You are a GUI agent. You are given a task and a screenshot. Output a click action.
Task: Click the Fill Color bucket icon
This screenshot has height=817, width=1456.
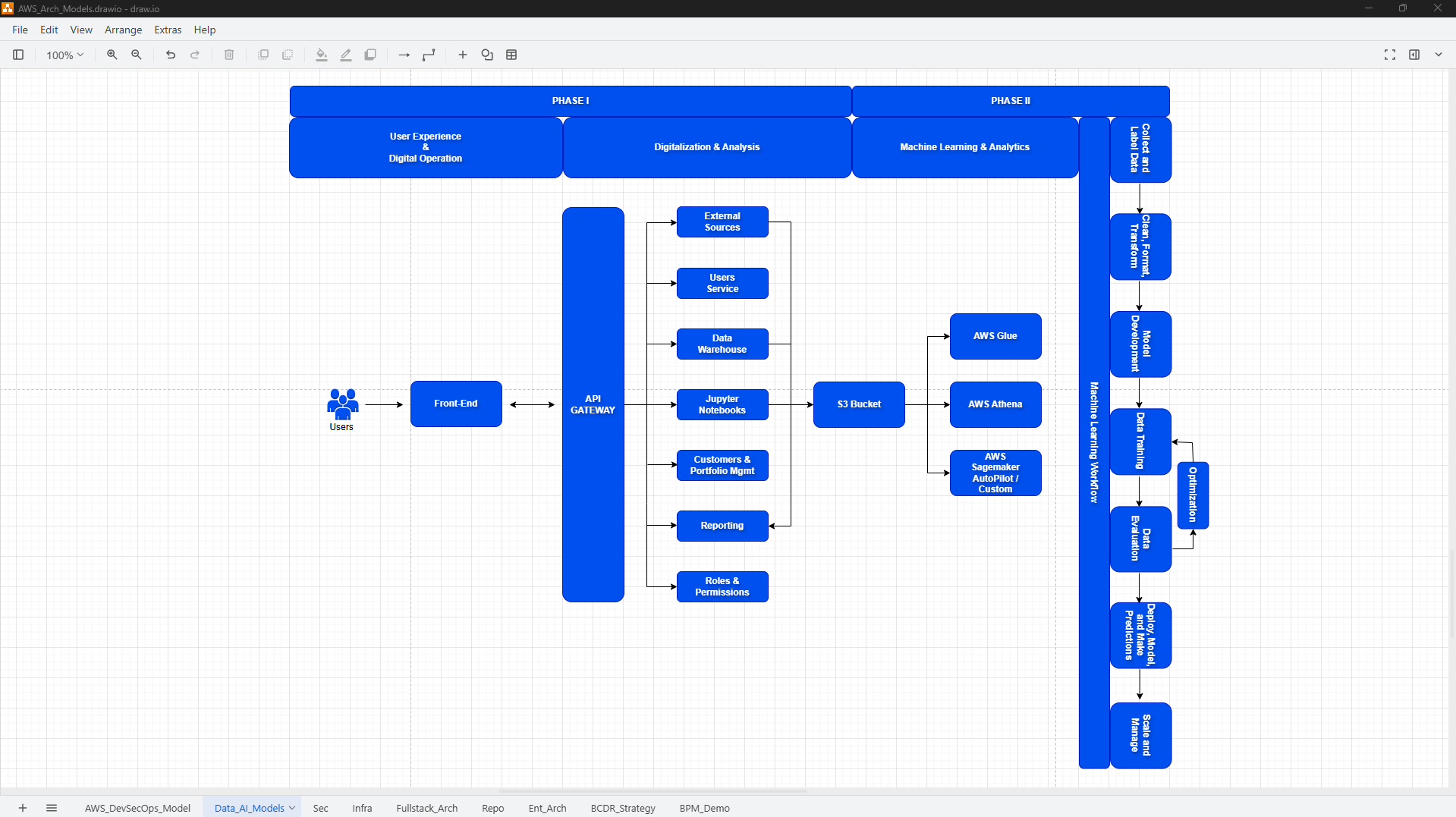point(321,55)
